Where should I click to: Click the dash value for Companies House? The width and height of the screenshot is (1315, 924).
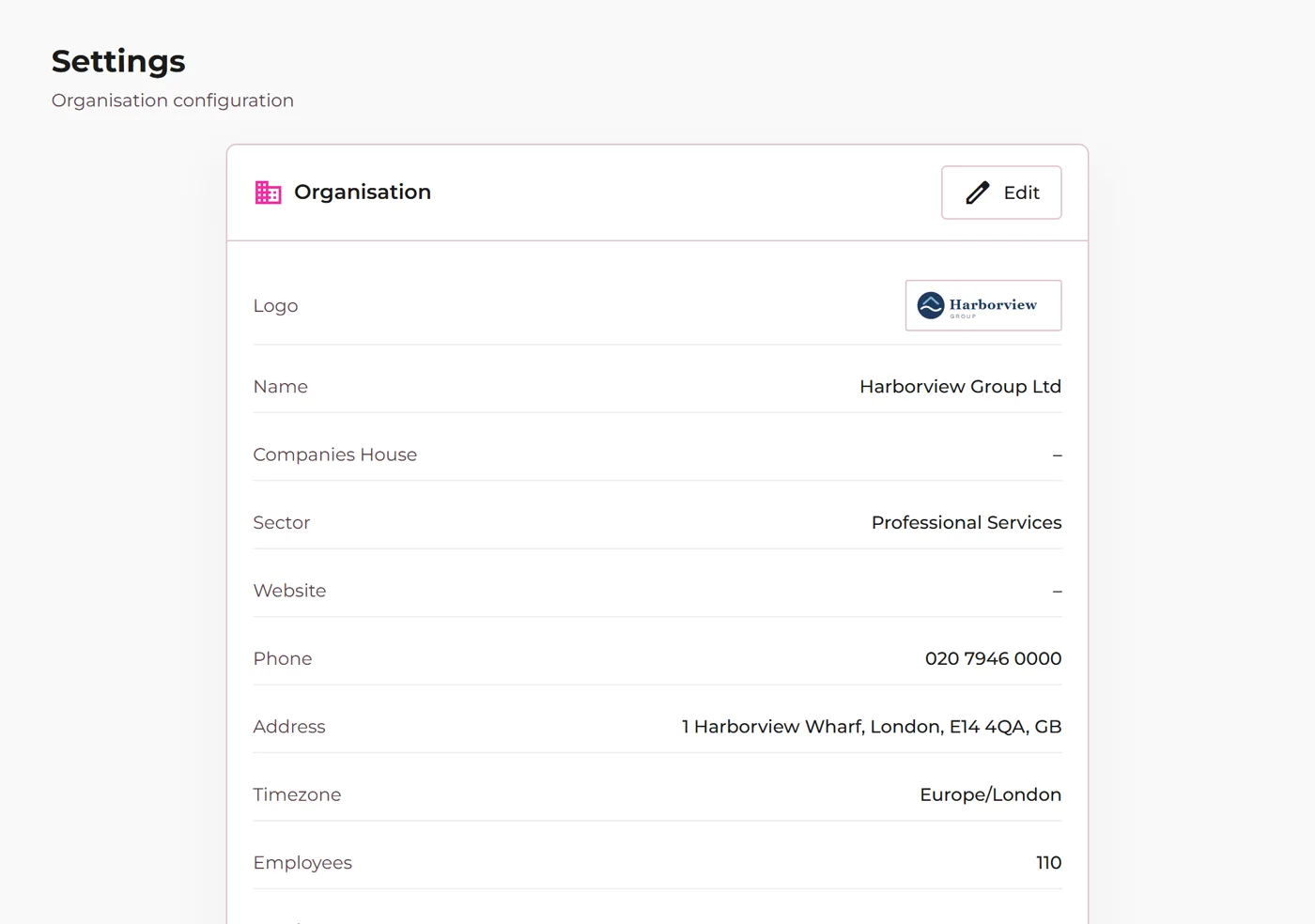(x=1057, y=455)
